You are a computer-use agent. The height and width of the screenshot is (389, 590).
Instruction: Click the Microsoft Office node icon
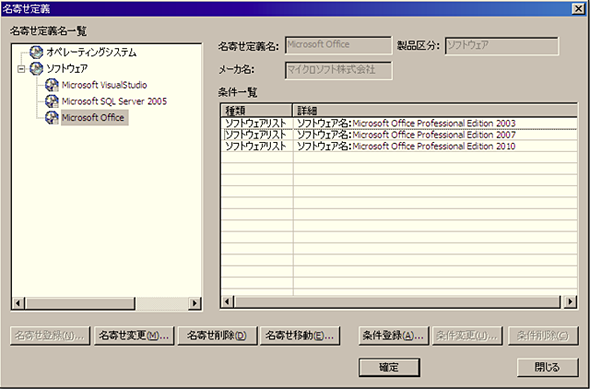[52, 117]
